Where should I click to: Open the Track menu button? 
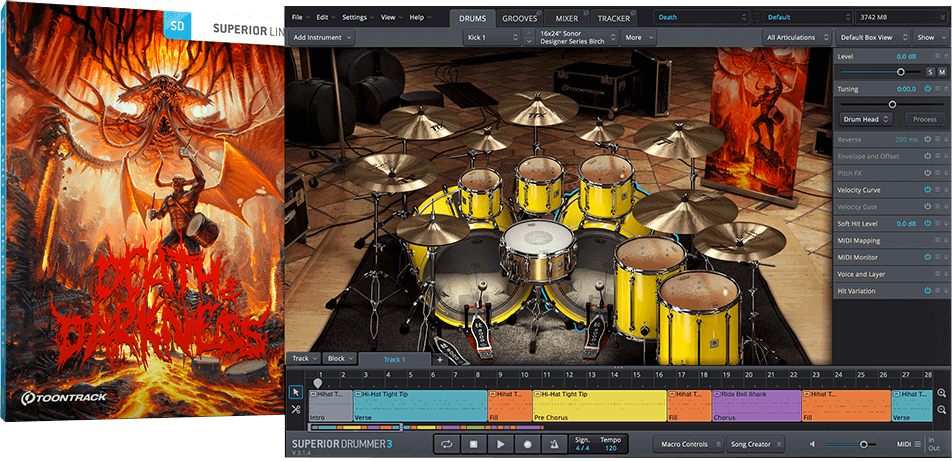(305, 358)
